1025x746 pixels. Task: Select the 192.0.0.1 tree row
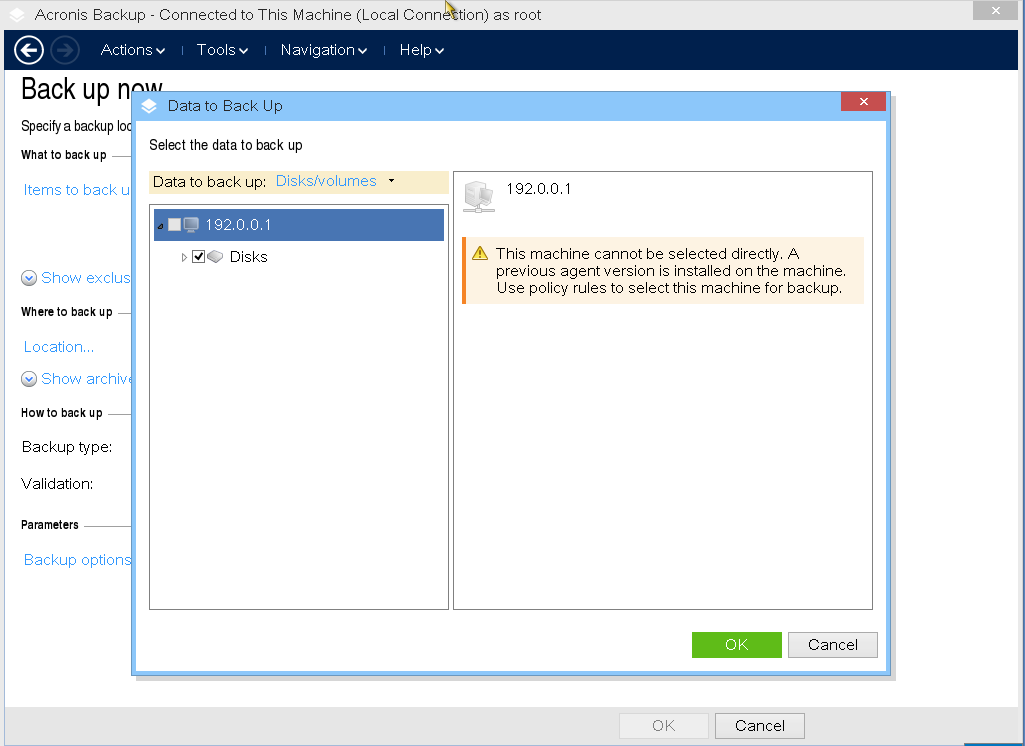[x=299, y=225]
